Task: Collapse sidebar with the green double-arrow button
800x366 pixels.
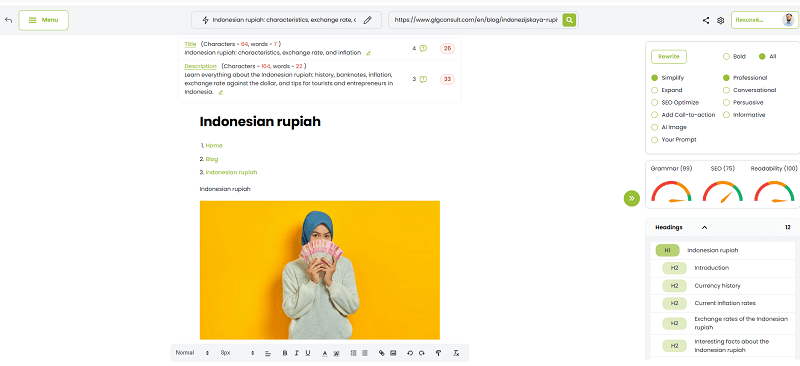Action: (632, 198)
